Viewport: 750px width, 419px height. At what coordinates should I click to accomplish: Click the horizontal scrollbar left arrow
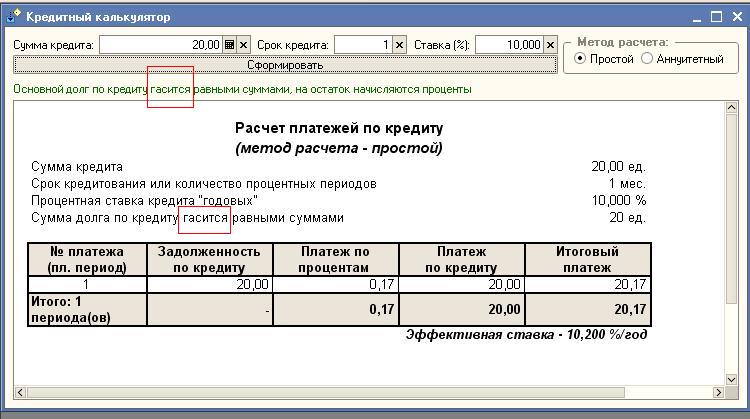click(20, 393)
